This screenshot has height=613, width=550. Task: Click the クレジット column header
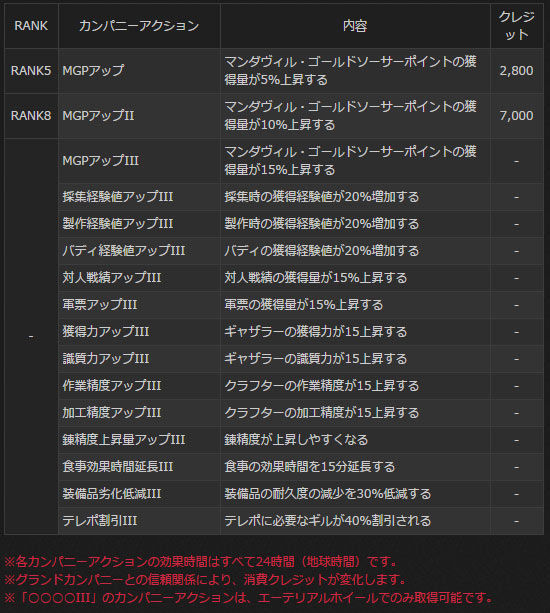516,26
